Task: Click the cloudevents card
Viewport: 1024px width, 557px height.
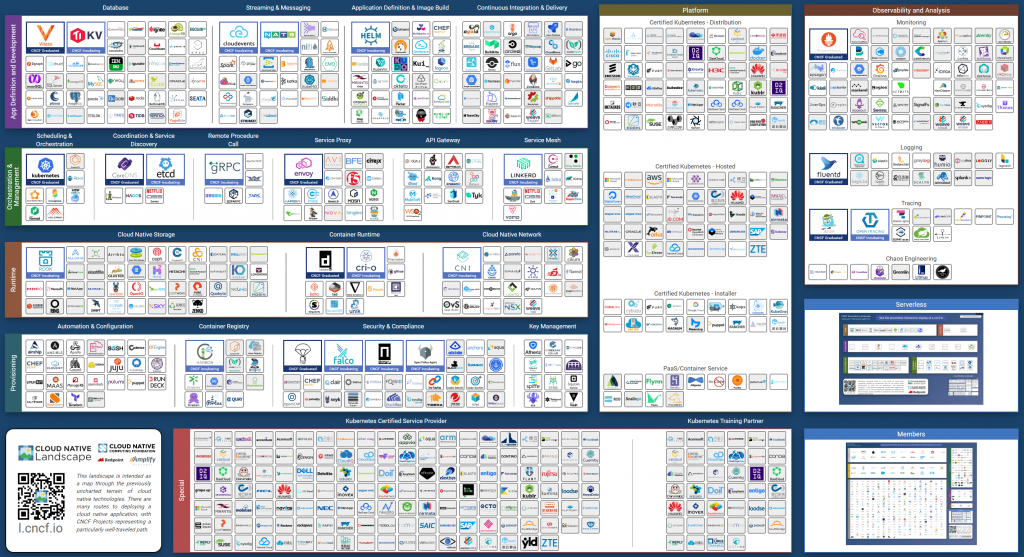Action: [x=238, y=38]
